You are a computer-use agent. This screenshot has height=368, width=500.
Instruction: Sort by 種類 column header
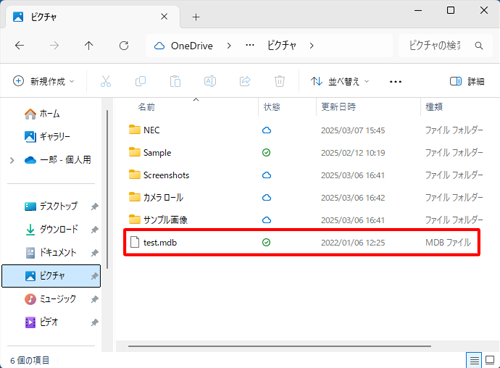click(434, 107)
